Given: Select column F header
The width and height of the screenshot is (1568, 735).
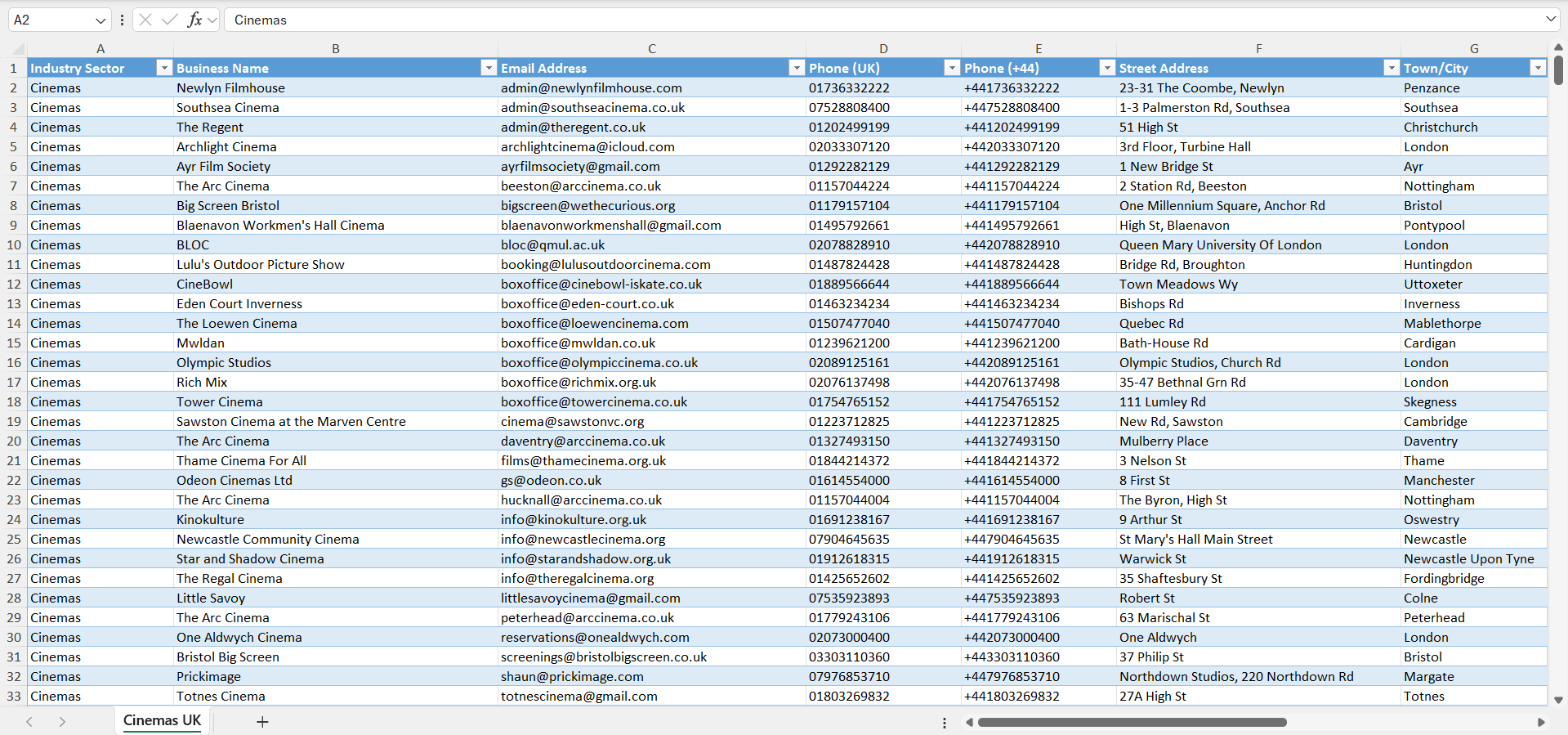Looking at the screenshot, I should tap(1258, 49).
